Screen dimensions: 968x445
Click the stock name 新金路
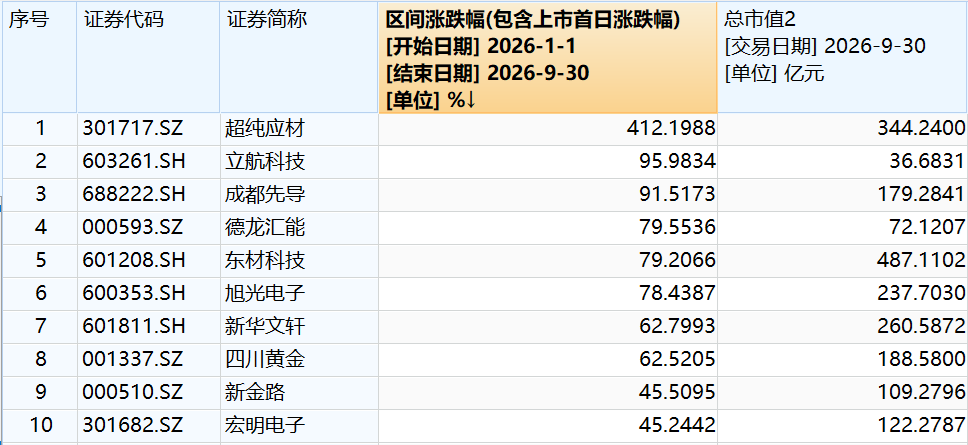(x=256, y=392)
